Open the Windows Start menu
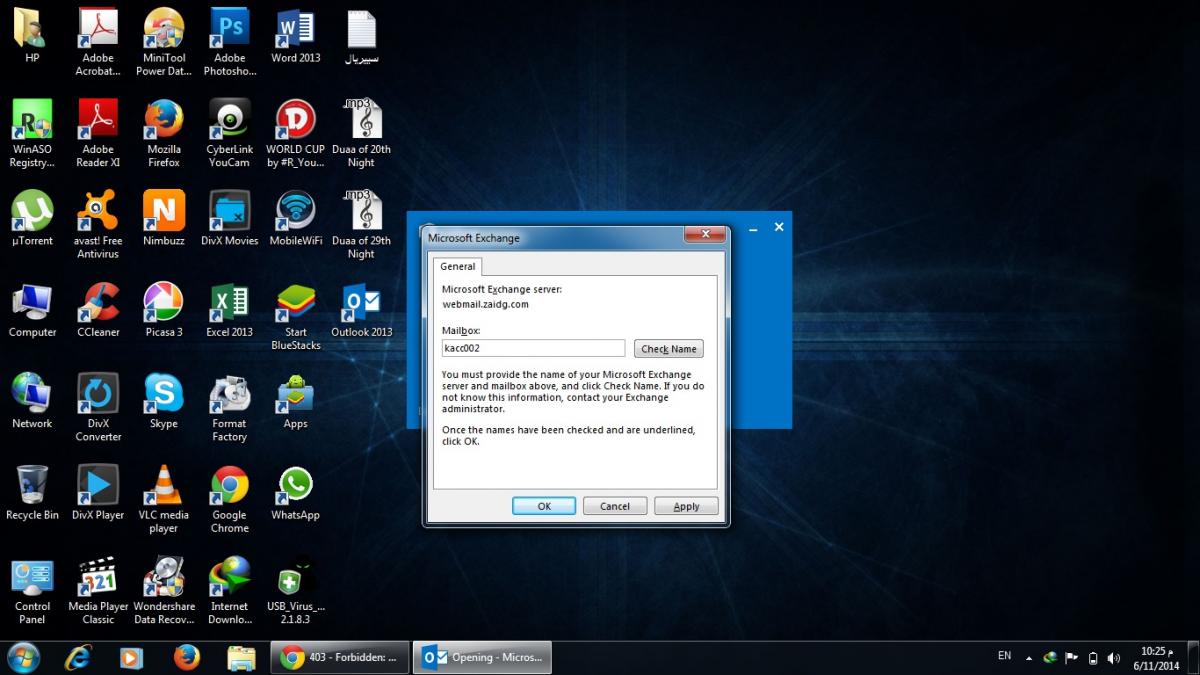Image resolution: width=1200 pixels, height=675 pixels. tap(24, 657)
